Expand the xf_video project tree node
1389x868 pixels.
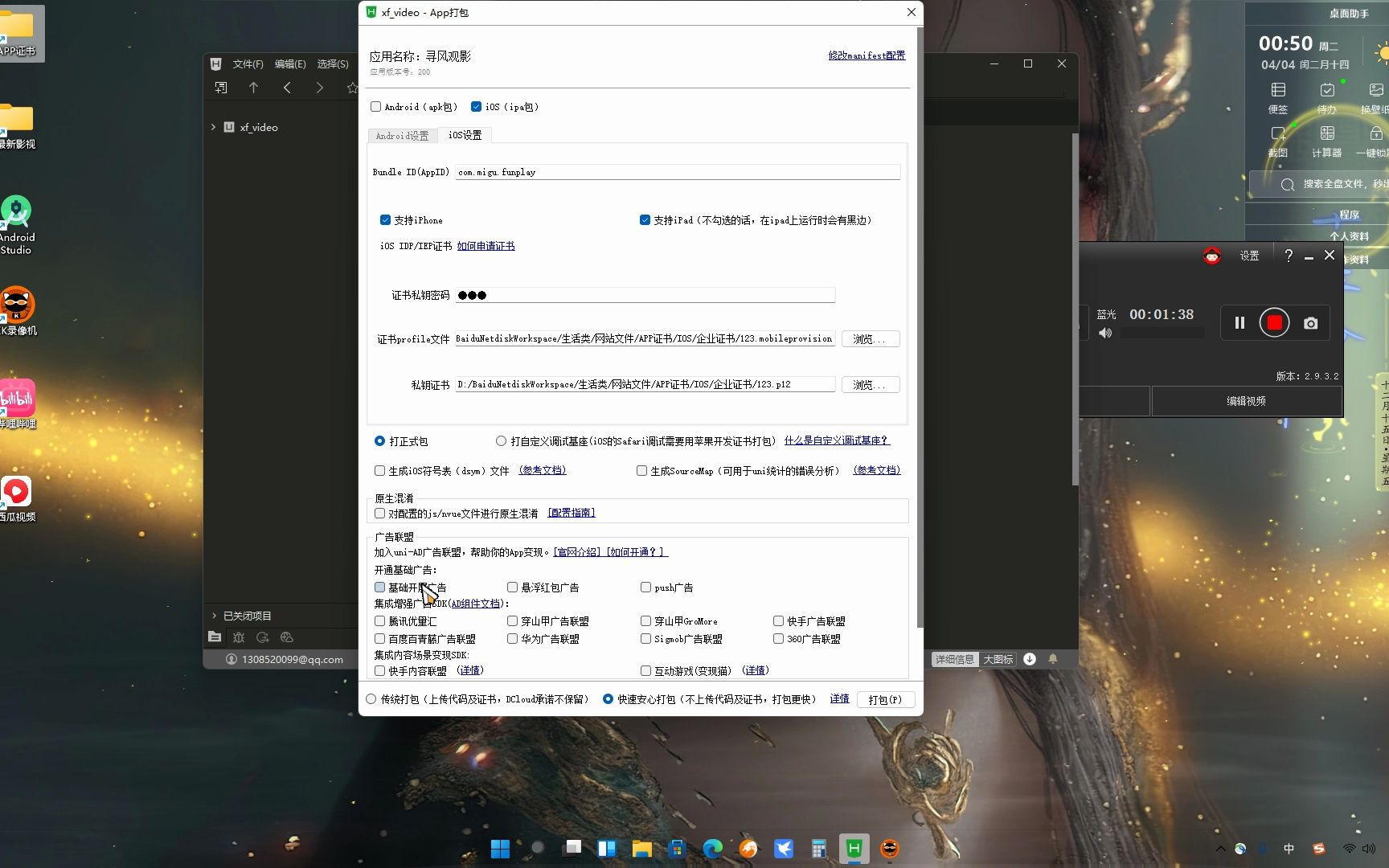pos(213,127)
